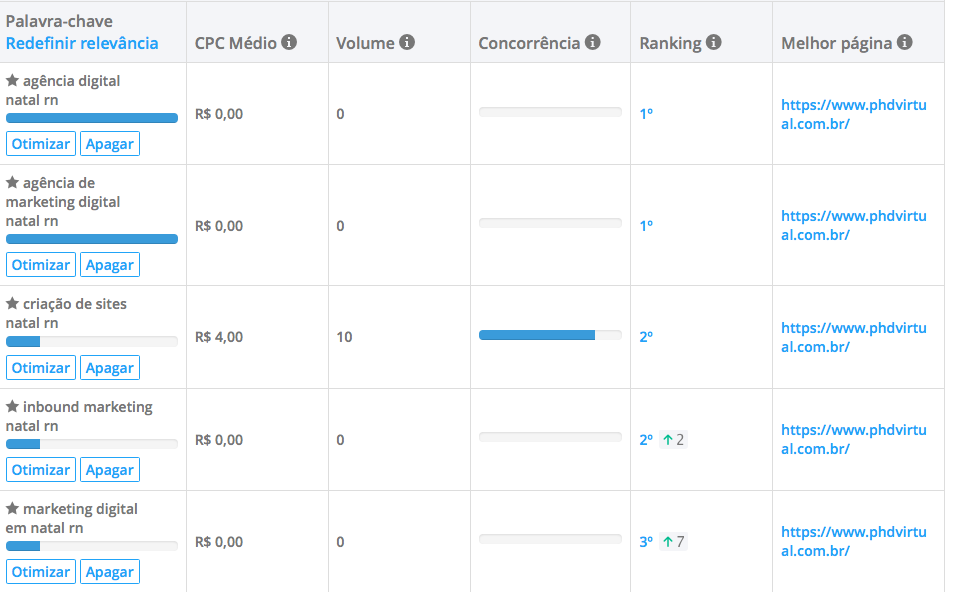Delete marketing digital em natal rn with Apagar
The width and height of the screenshot is (960, 592).
(x=110, y=572)
